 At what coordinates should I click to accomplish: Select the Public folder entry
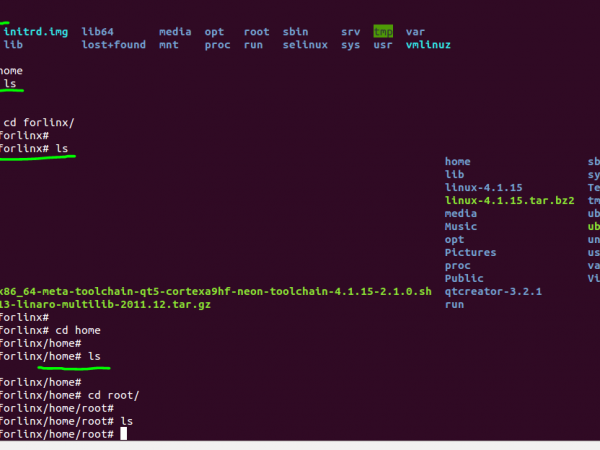(x=464, y=278)
